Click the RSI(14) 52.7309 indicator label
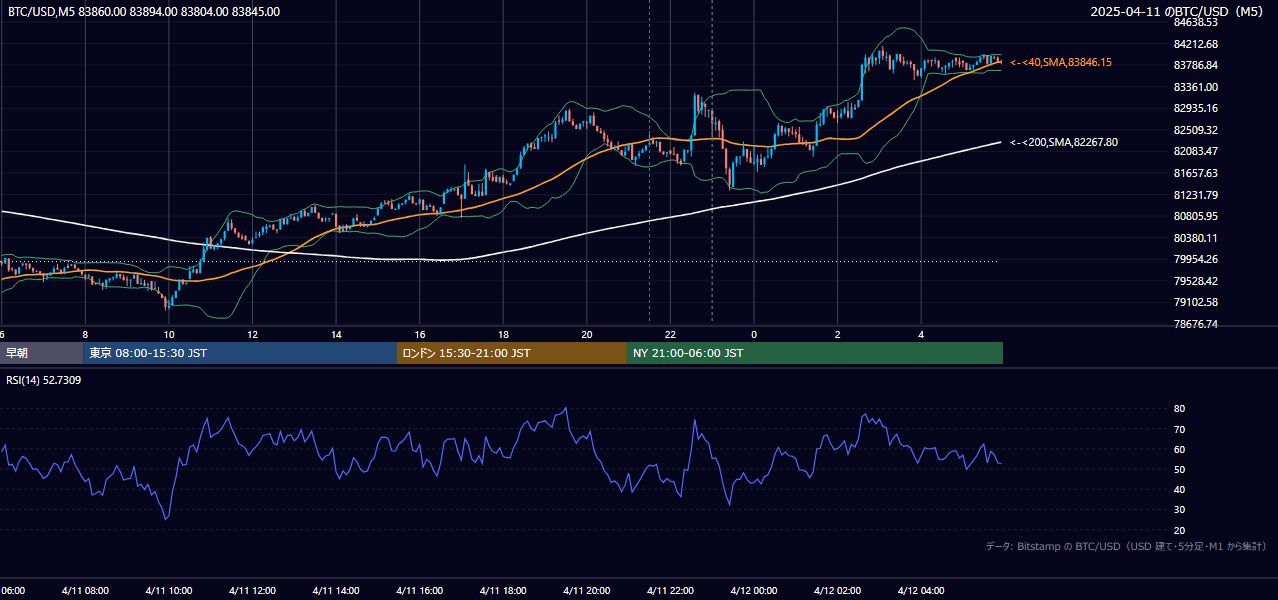1278x600 pixels. pos(44,380)
